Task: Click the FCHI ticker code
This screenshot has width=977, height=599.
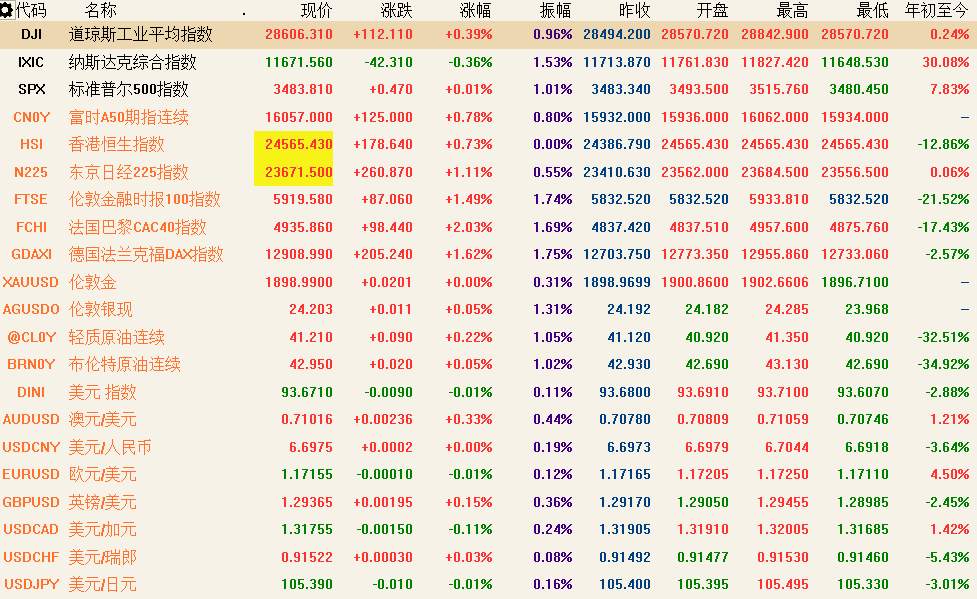Action: 31,227
